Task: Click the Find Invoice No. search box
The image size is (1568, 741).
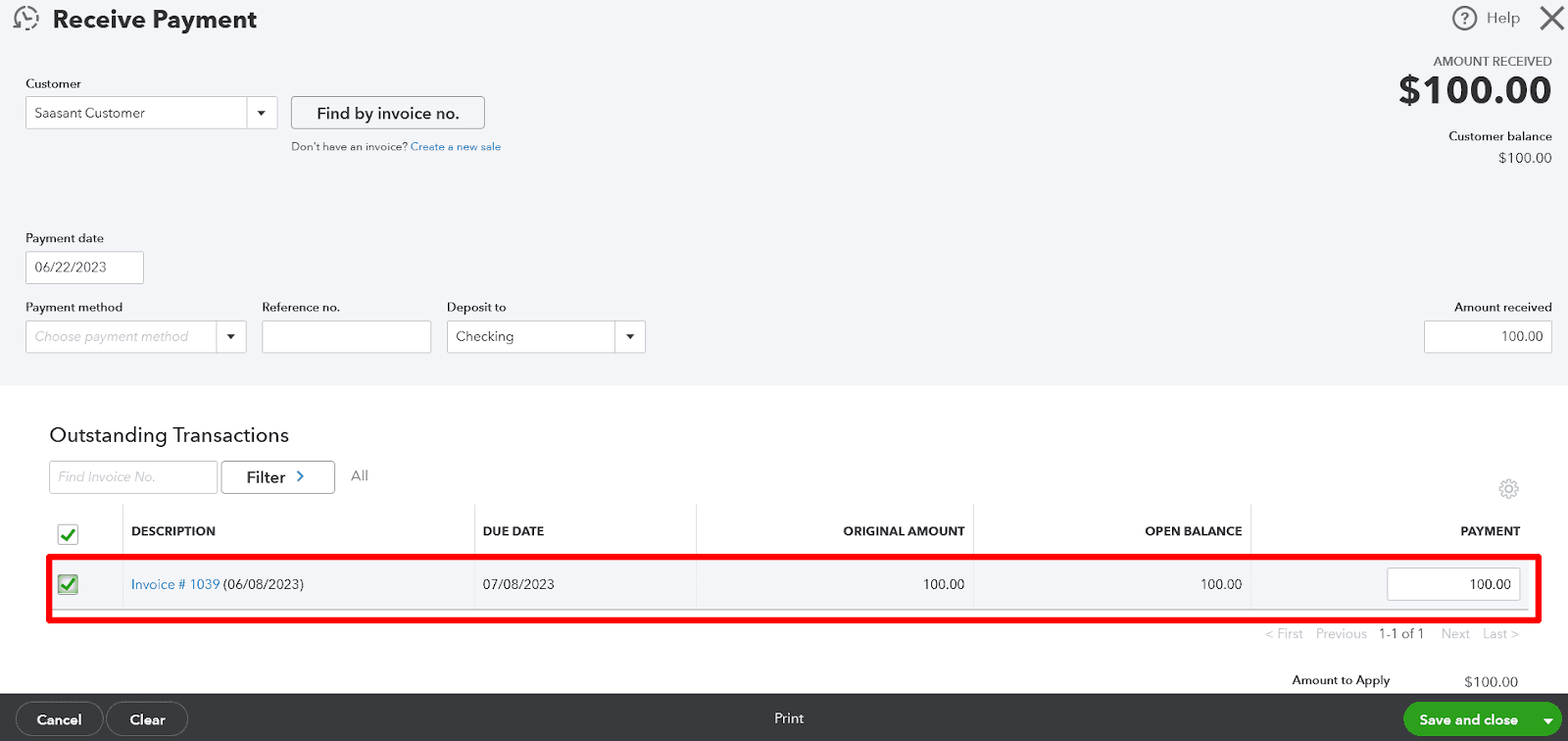Action: tap(133, 477)
